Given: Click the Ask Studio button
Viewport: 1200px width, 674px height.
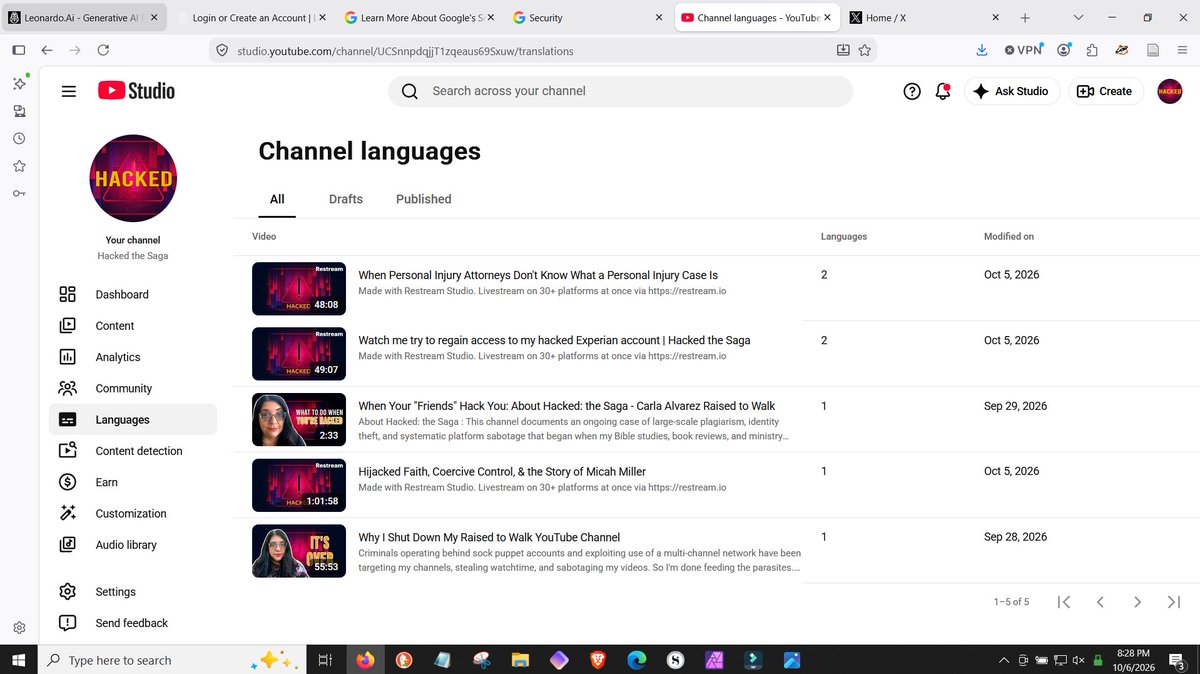Looking at the screenshot, I should pyautogui.click(x=1011, y=91).
